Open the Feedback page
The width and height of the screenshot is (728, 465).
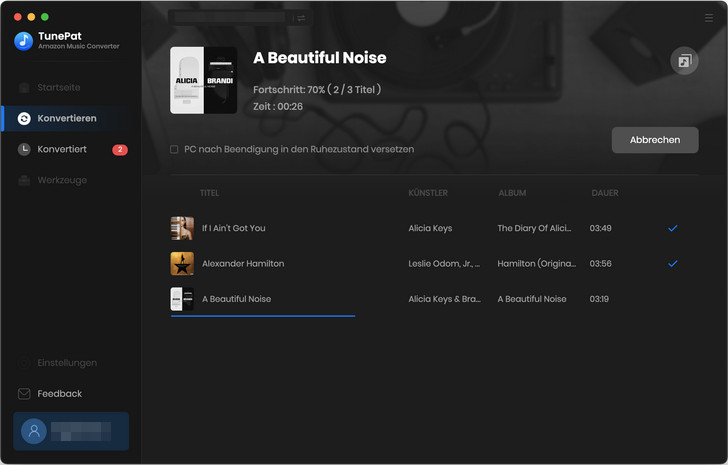coord(59,394)
